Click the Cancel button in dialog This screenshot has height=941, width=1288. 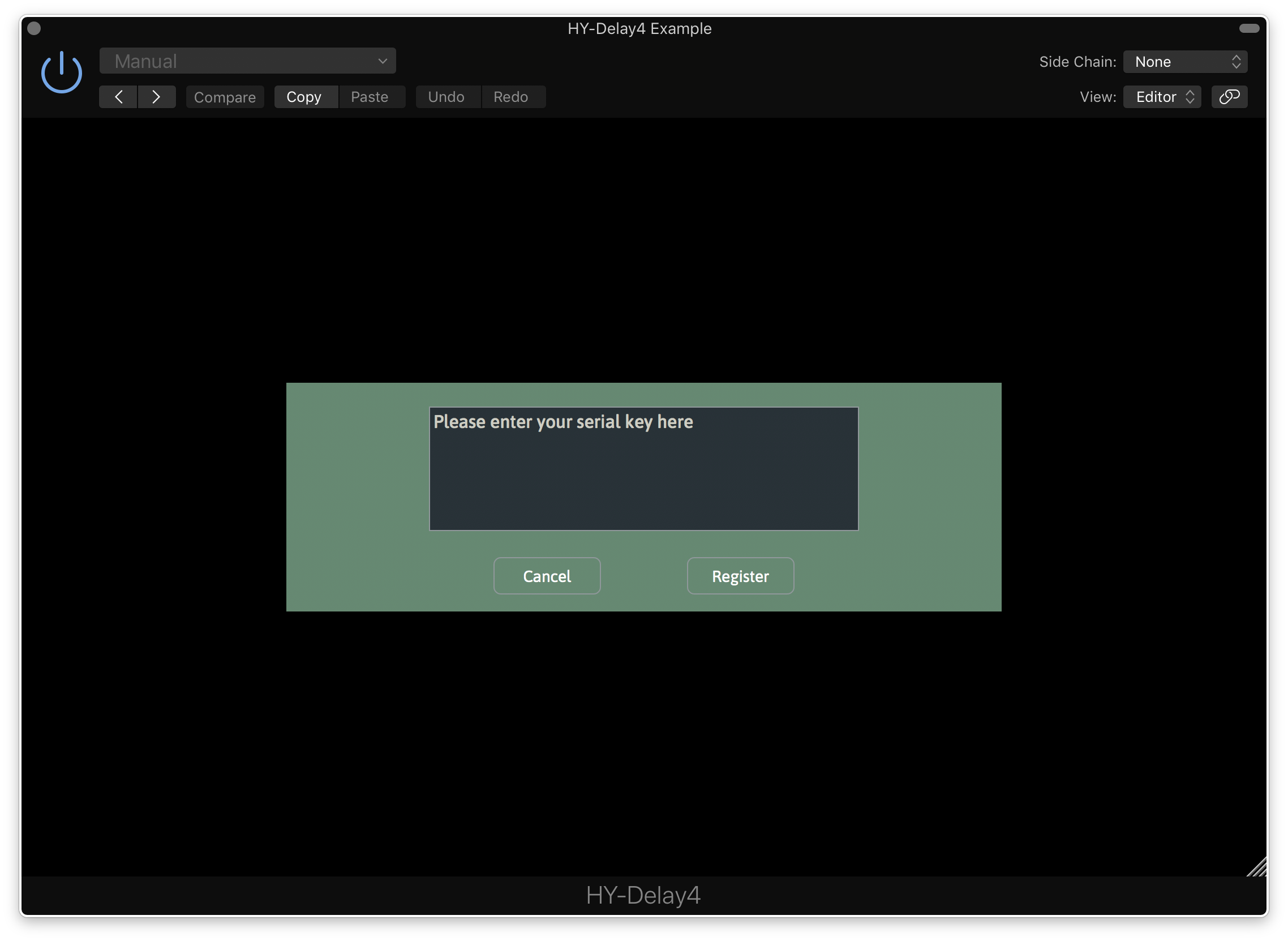(x=547, y=576)
